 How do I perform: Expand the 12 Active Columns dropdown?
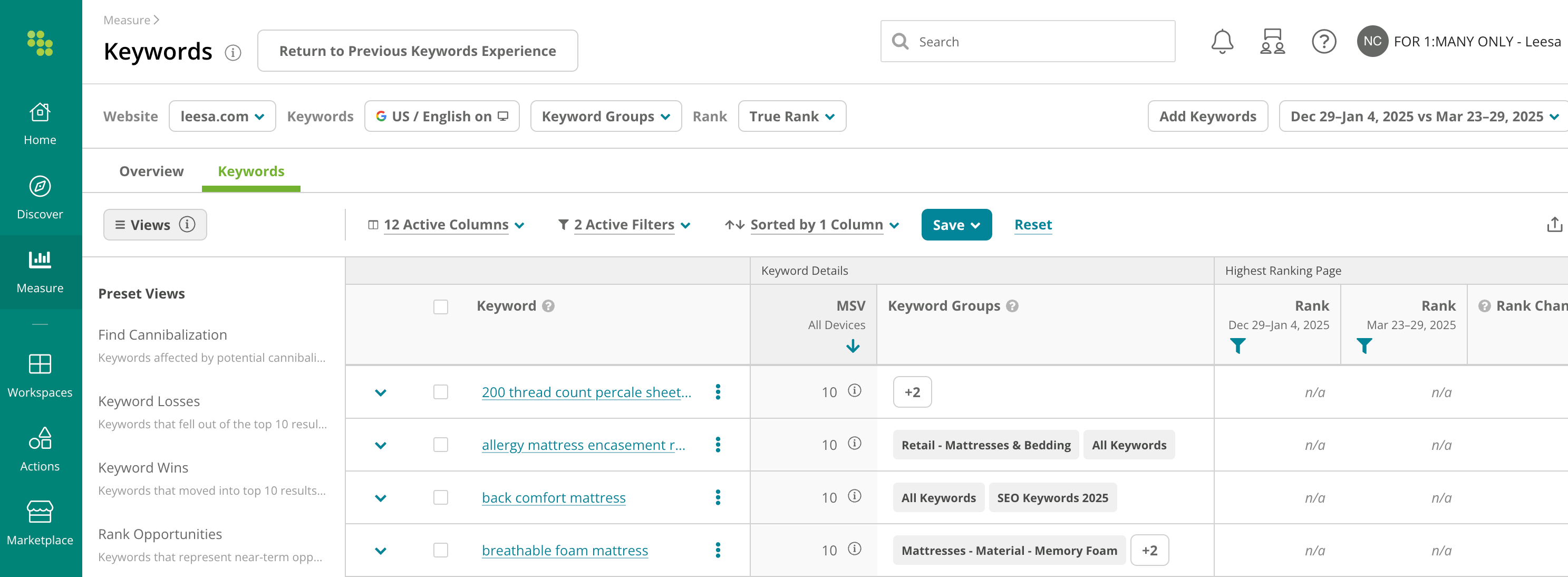pyautogui.click(x=446, y=225)
